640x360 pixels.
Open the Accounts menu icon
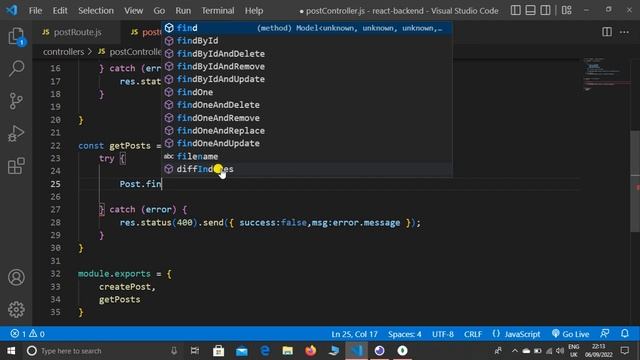coord(16,277)
